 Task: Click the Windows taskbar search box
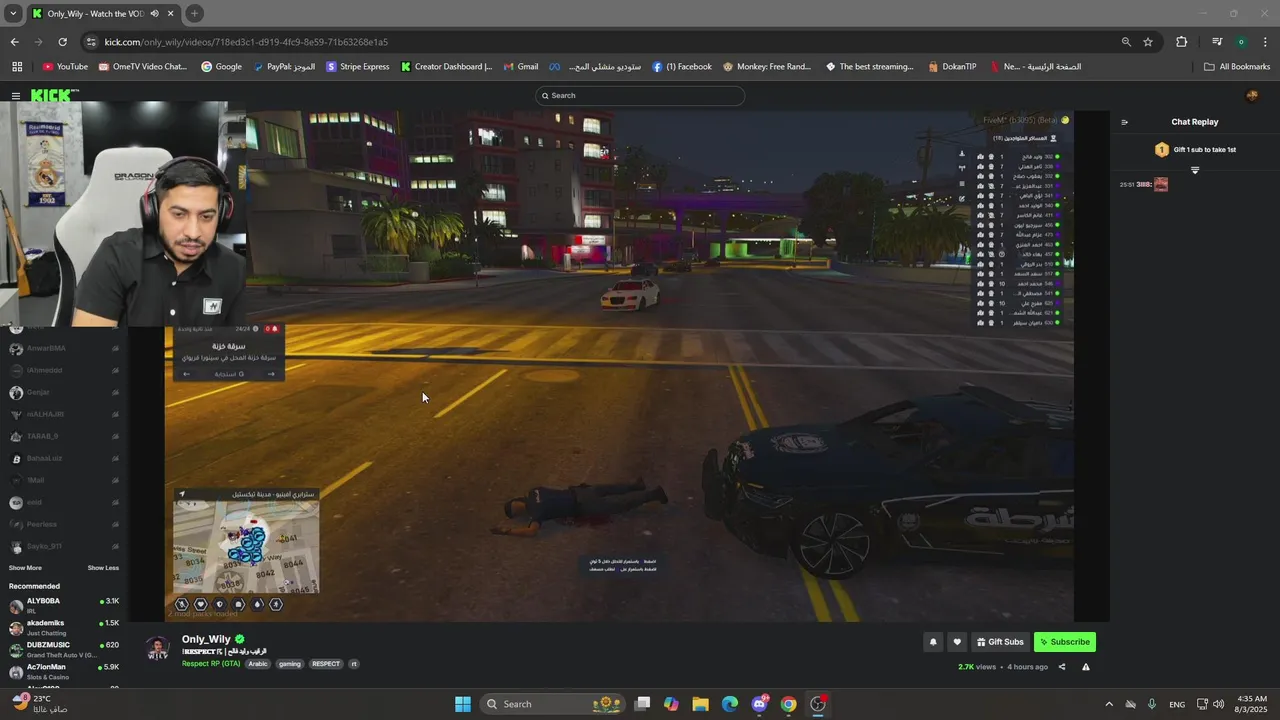point(553,704)
